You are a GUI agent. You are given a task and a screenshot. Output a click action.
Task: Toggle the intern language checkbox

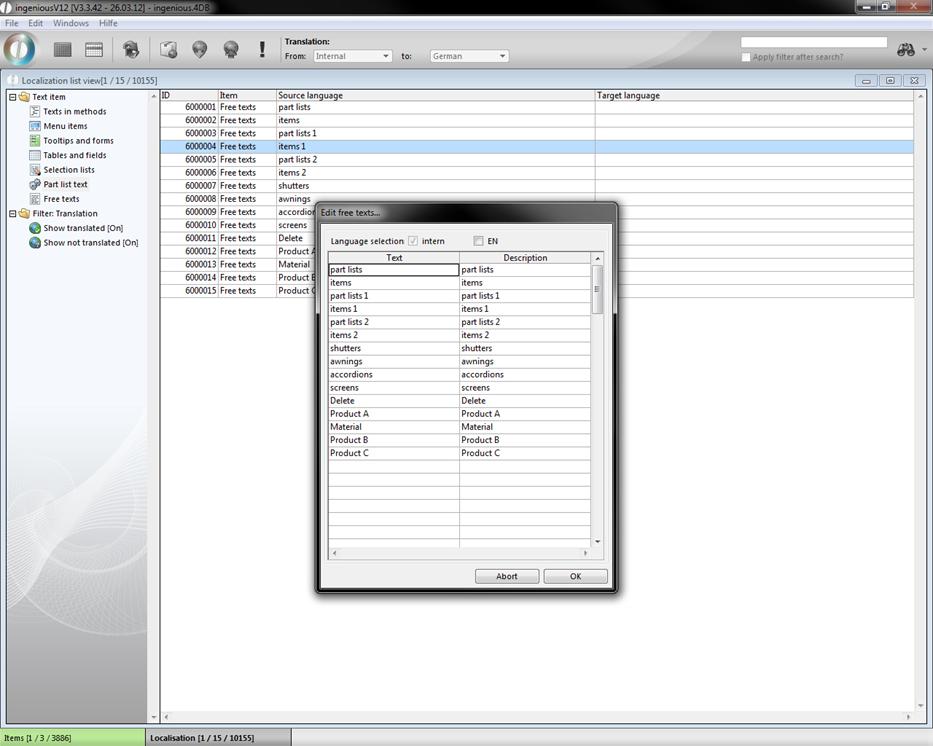413,241
